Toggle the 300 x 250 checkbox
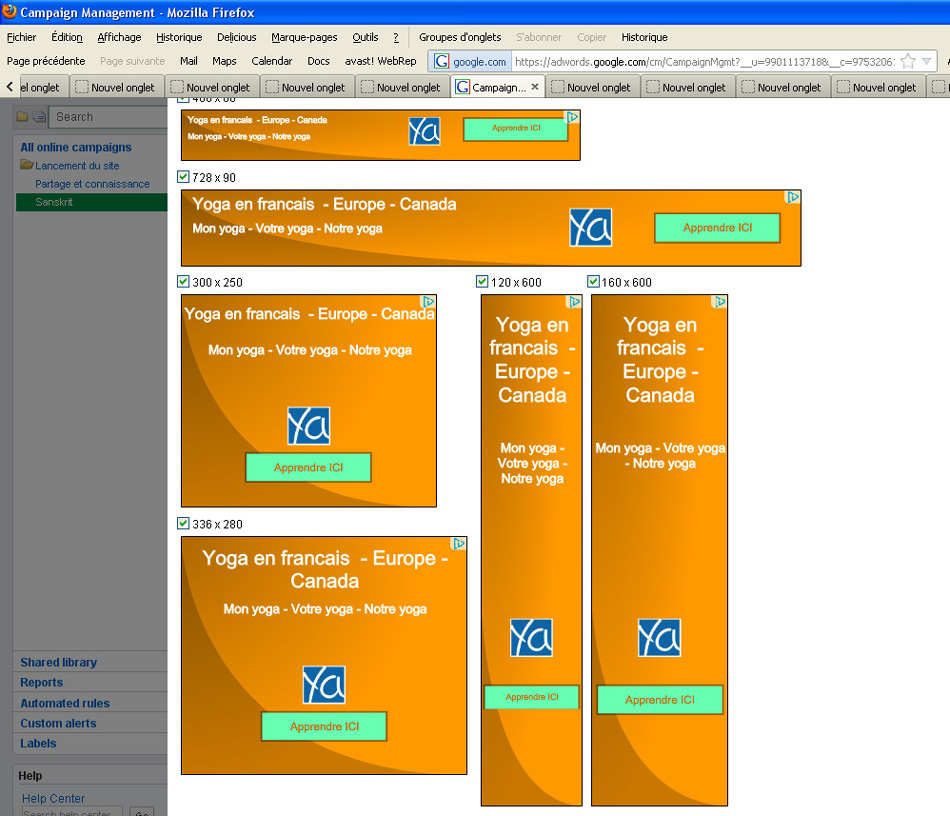This screenshot has height=816, width=950. click(183, 282)
